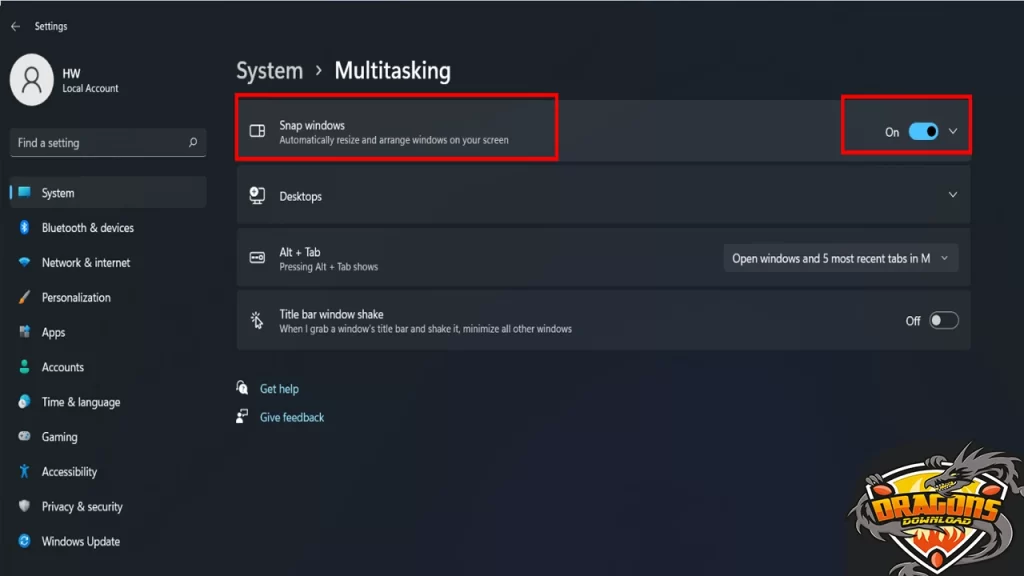The image size is (1024, 576).
Task: Click the Gaming controller icon in sidebar
Action: 24,437
